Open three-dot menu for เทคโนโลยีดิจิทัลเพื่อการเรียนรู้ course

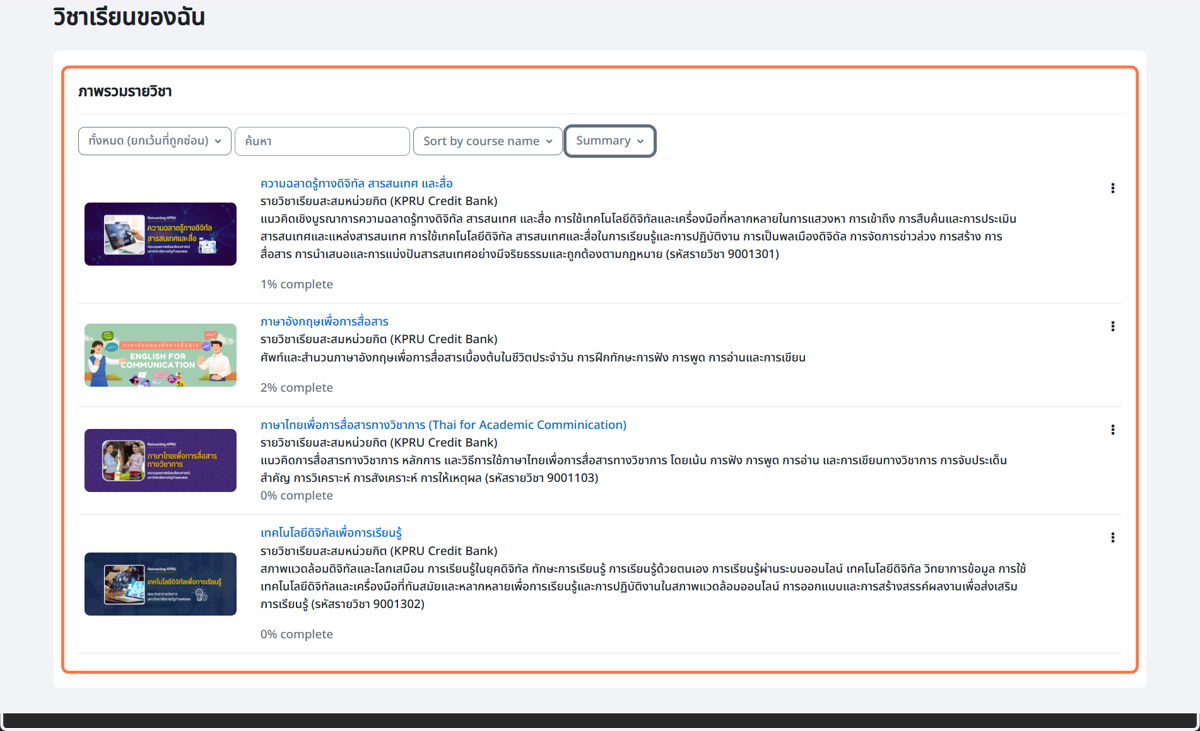pos(1112,538)
